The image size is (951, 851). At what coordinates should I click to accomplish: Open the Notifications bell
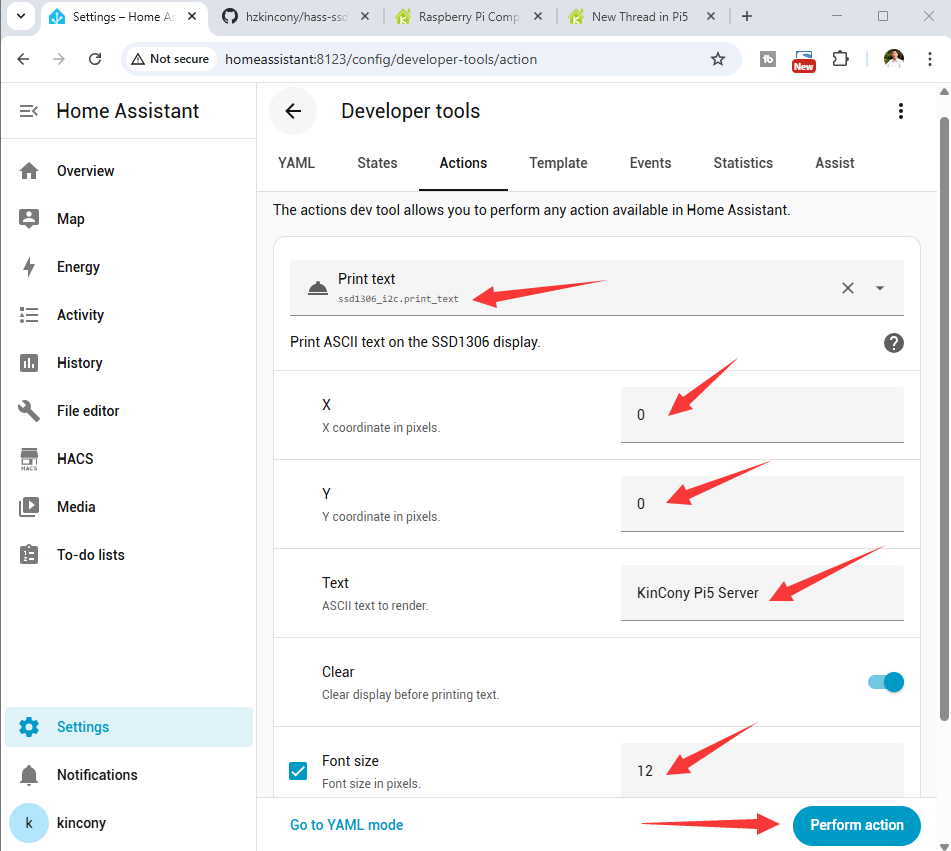click(29, 775)
